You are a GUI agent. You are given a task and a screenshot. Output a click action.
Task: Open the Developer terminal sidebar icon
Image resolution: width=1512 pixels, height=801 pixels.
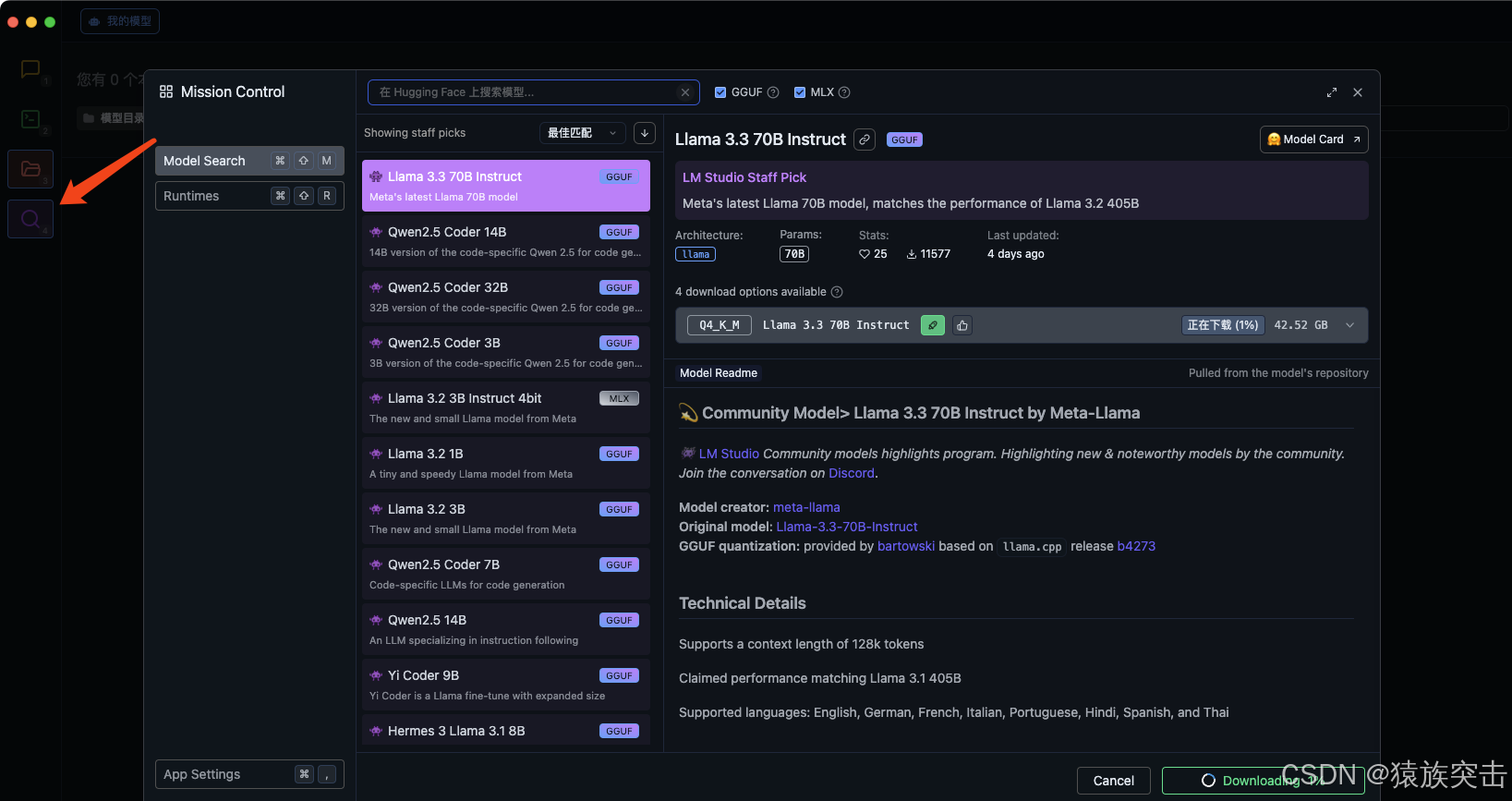(x=30, y=119)
